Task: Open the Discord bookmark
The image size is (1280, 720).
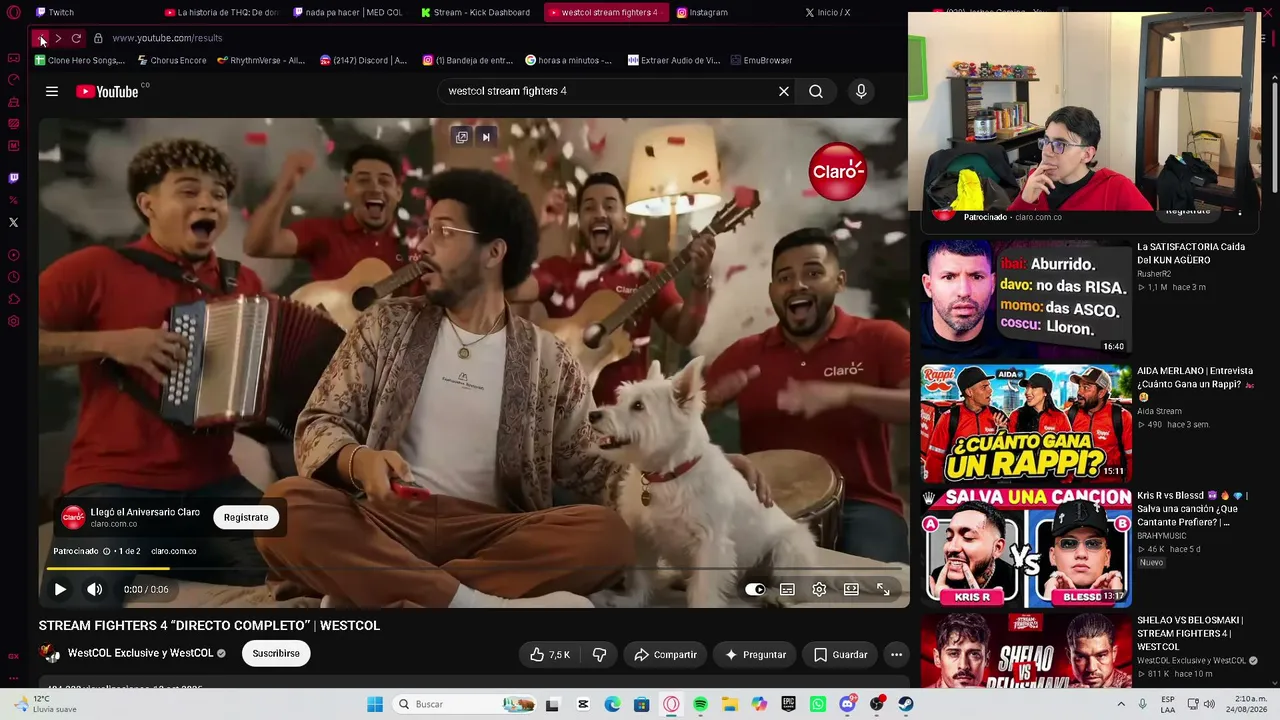Action: 363,60
